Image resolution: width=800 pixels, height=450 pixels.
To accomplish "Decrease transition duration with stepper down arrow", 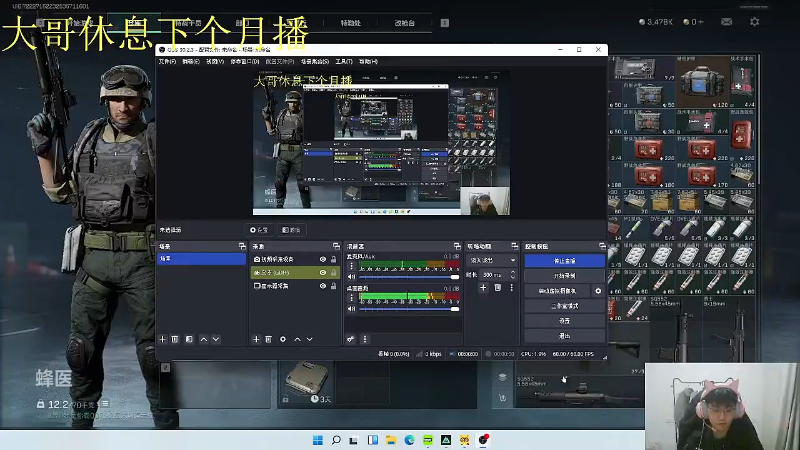I will (x=513, y=278).
